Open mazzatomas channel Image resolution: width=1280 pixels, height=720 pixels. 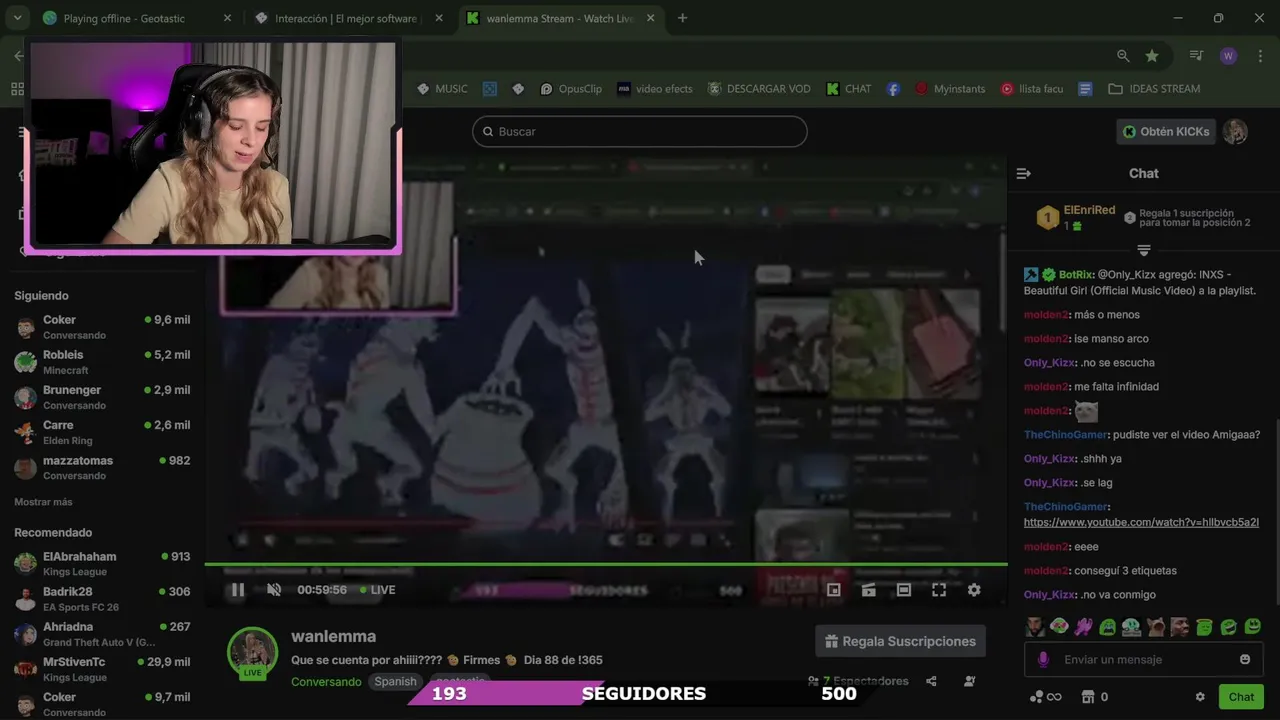(x=102, y=467)
